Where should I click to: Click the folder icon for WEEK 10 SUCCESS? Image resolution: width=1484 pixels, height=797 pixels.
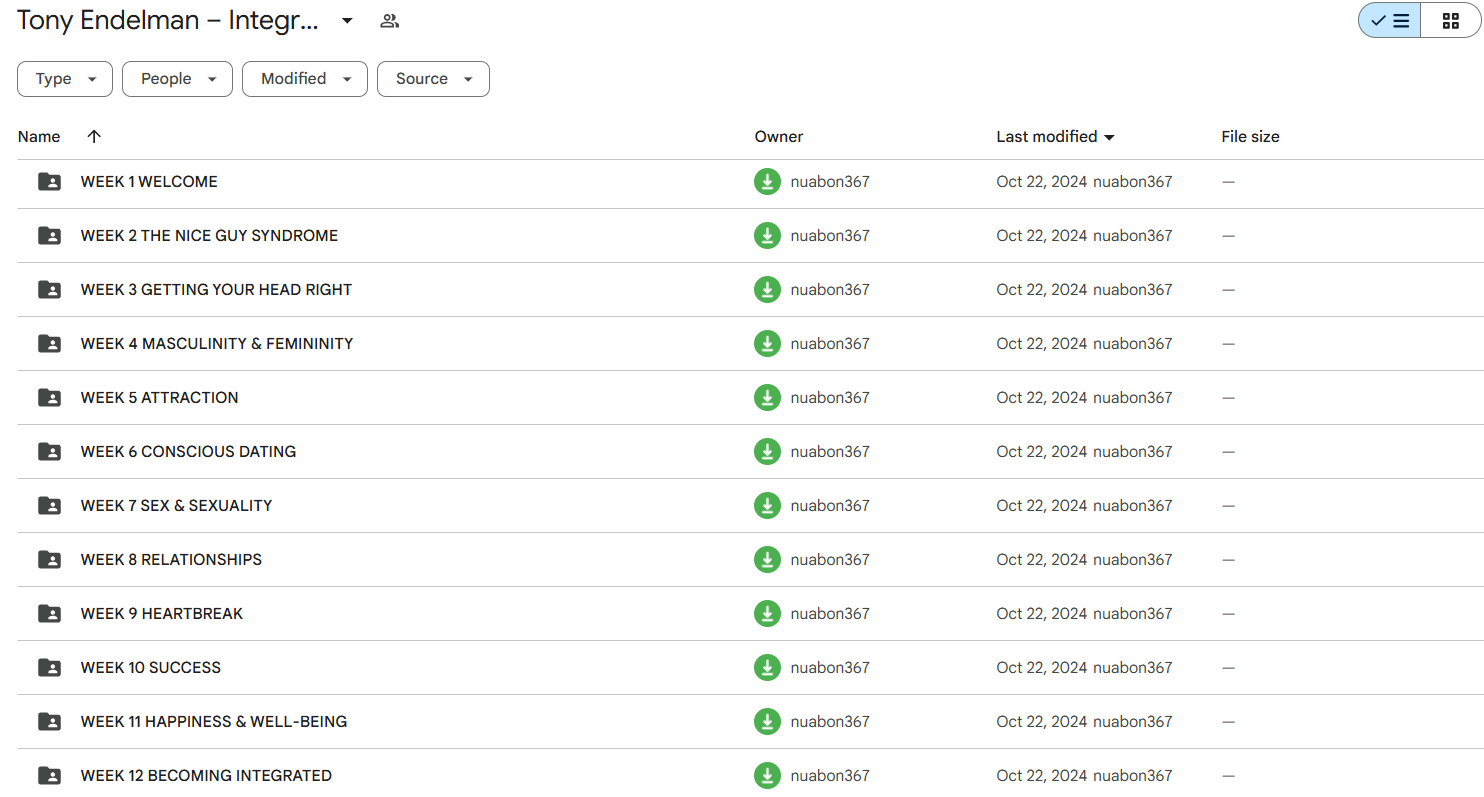(x=49, y=668)
